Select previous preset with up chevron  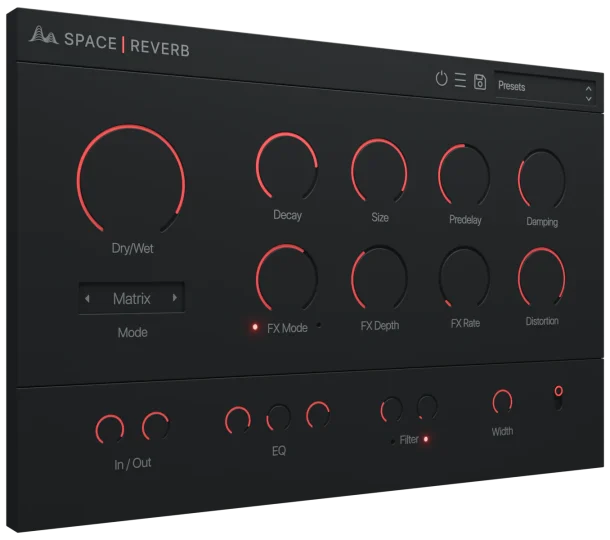click(589, 89)
